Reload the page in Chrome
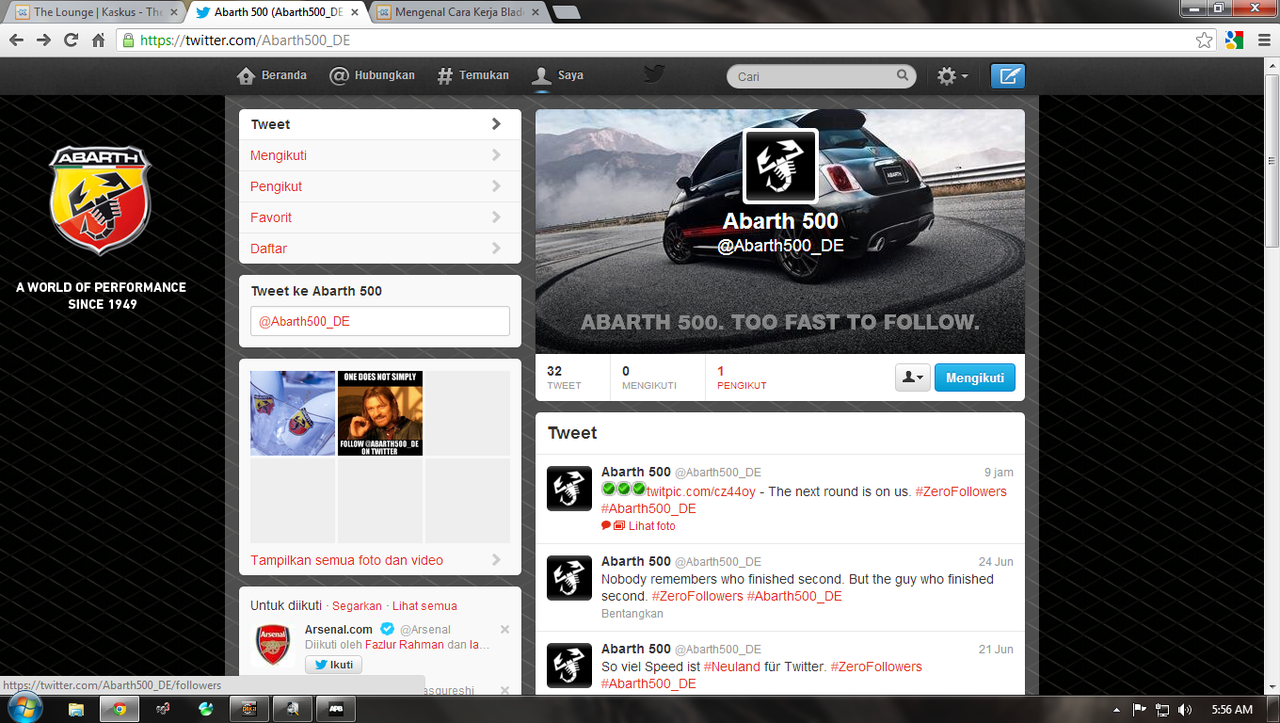Screen dimensions: 1280x723 (70, 40)
